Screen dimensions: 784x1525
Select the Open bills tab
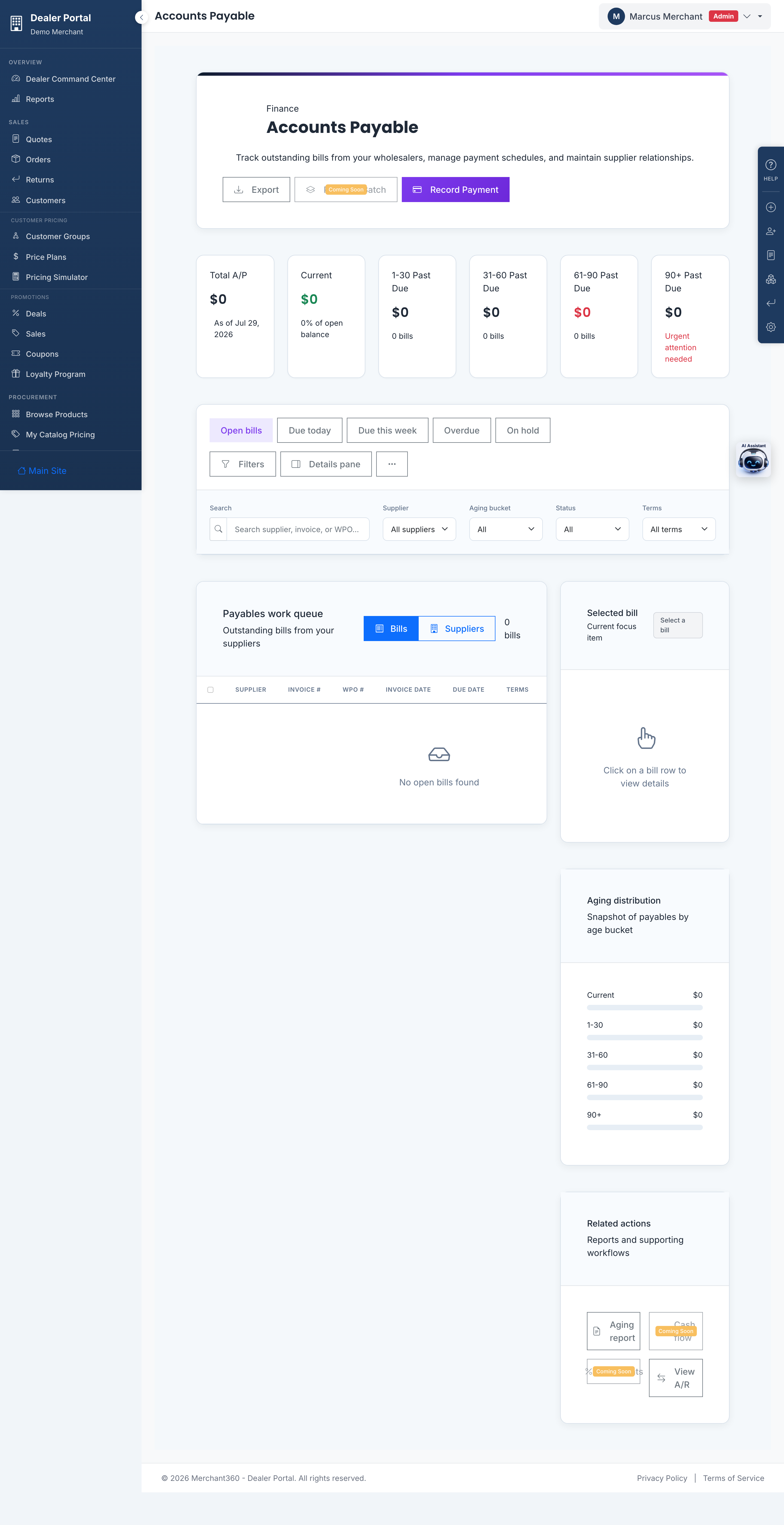pos(241,430)
